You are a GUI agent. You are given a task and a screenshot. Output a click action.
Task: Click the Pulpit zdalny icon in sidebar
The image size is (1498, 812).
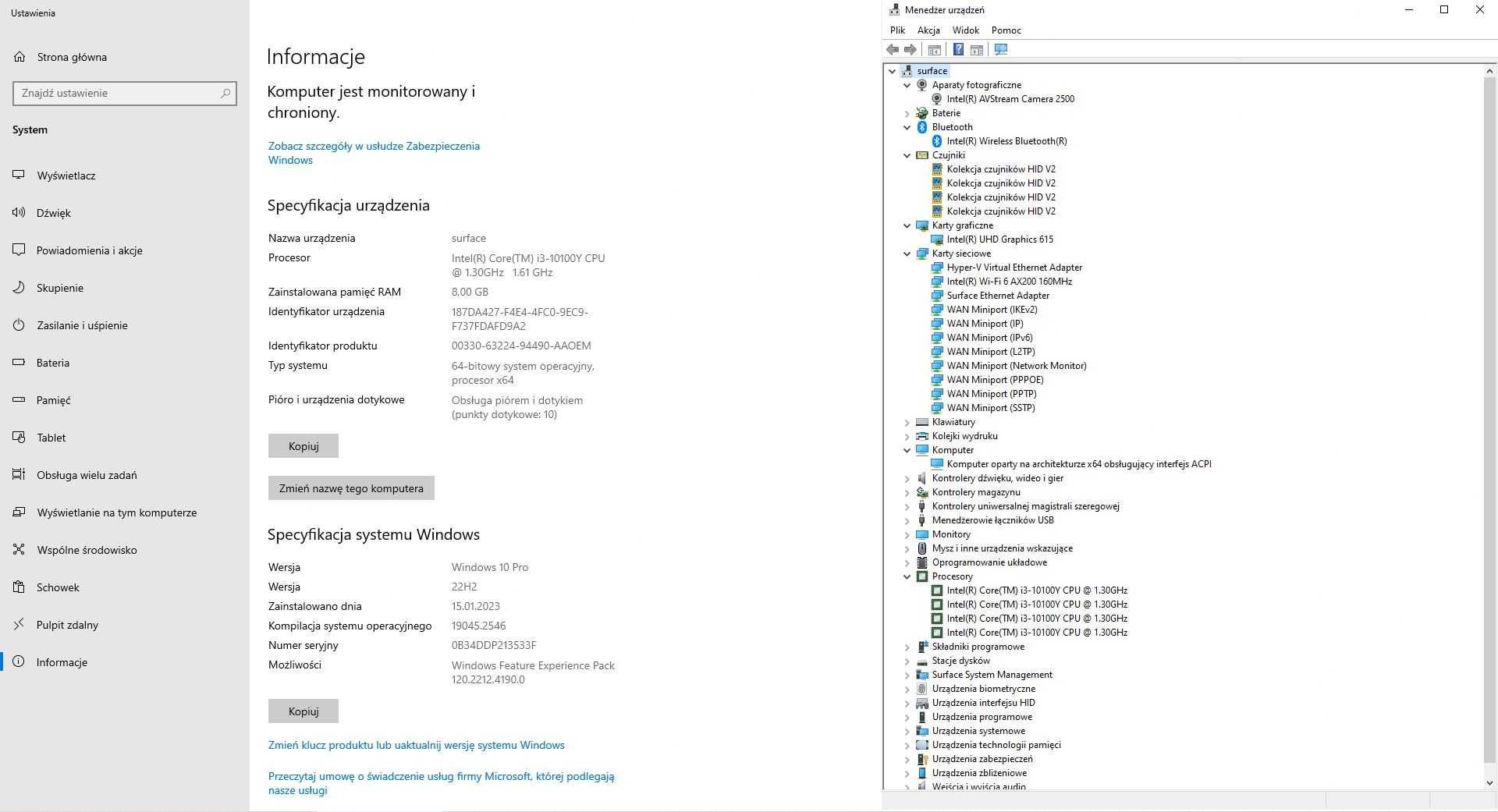click(x=19, y=625)
